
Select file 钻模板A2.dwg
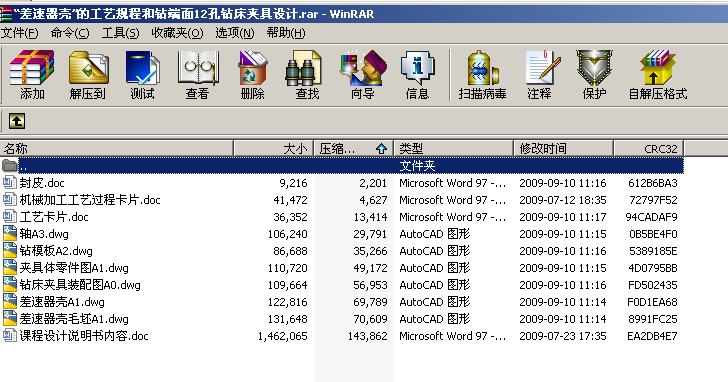56,251
